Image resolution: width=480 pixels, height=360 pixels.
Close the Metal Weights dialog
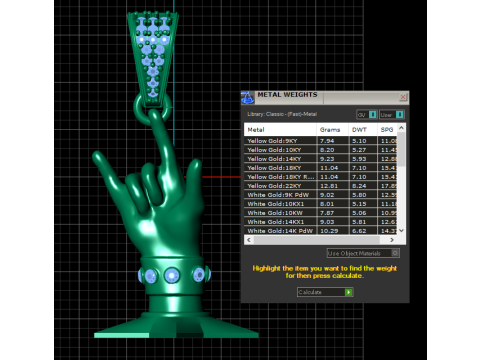click(x=403, y=97)
